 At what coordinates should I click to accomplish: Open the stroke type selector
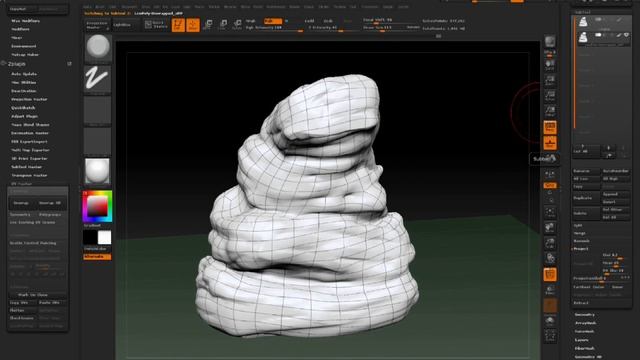(x=98, y=79)
